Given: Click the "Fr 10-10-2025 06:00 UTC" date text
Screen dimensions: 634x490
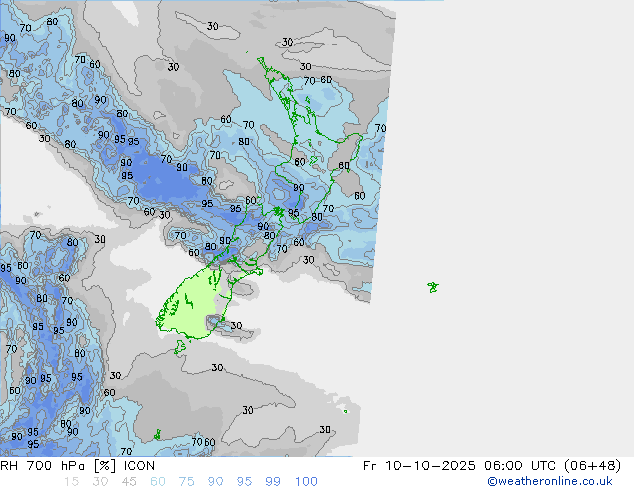Looking at the screenshot, I should [461, 466].
